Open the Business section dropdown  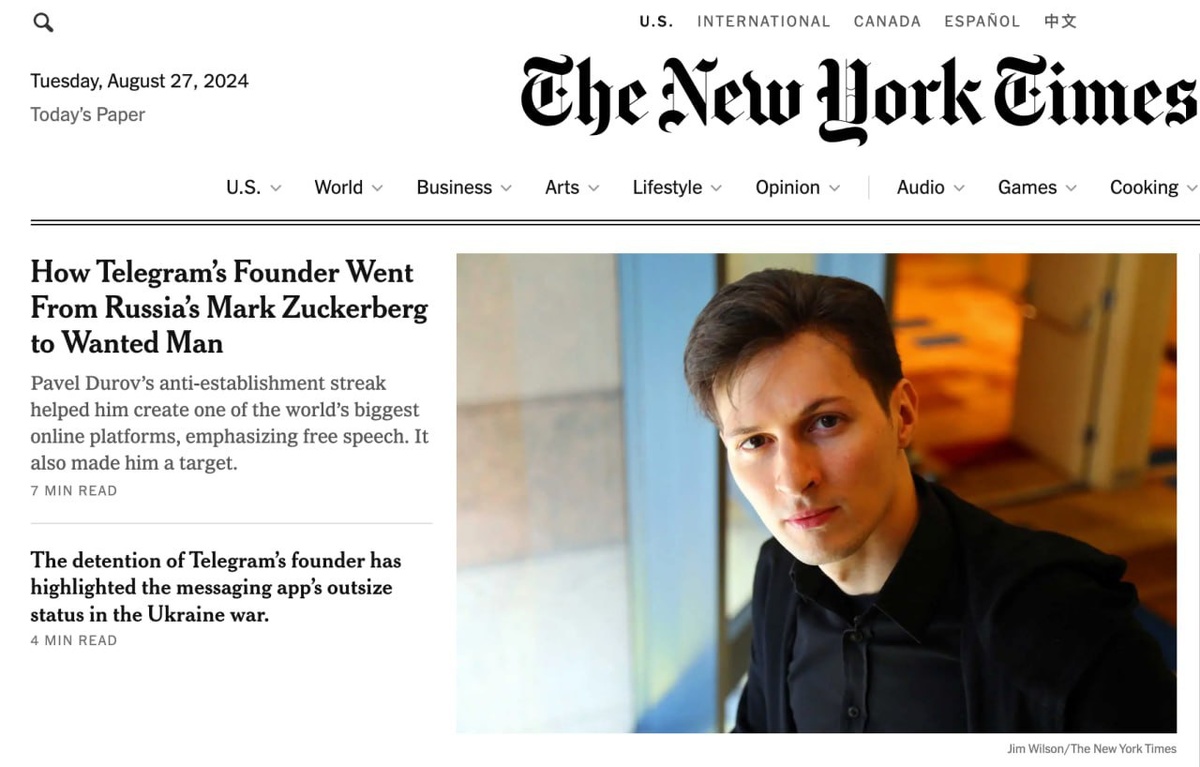click(x=464, y=187)
